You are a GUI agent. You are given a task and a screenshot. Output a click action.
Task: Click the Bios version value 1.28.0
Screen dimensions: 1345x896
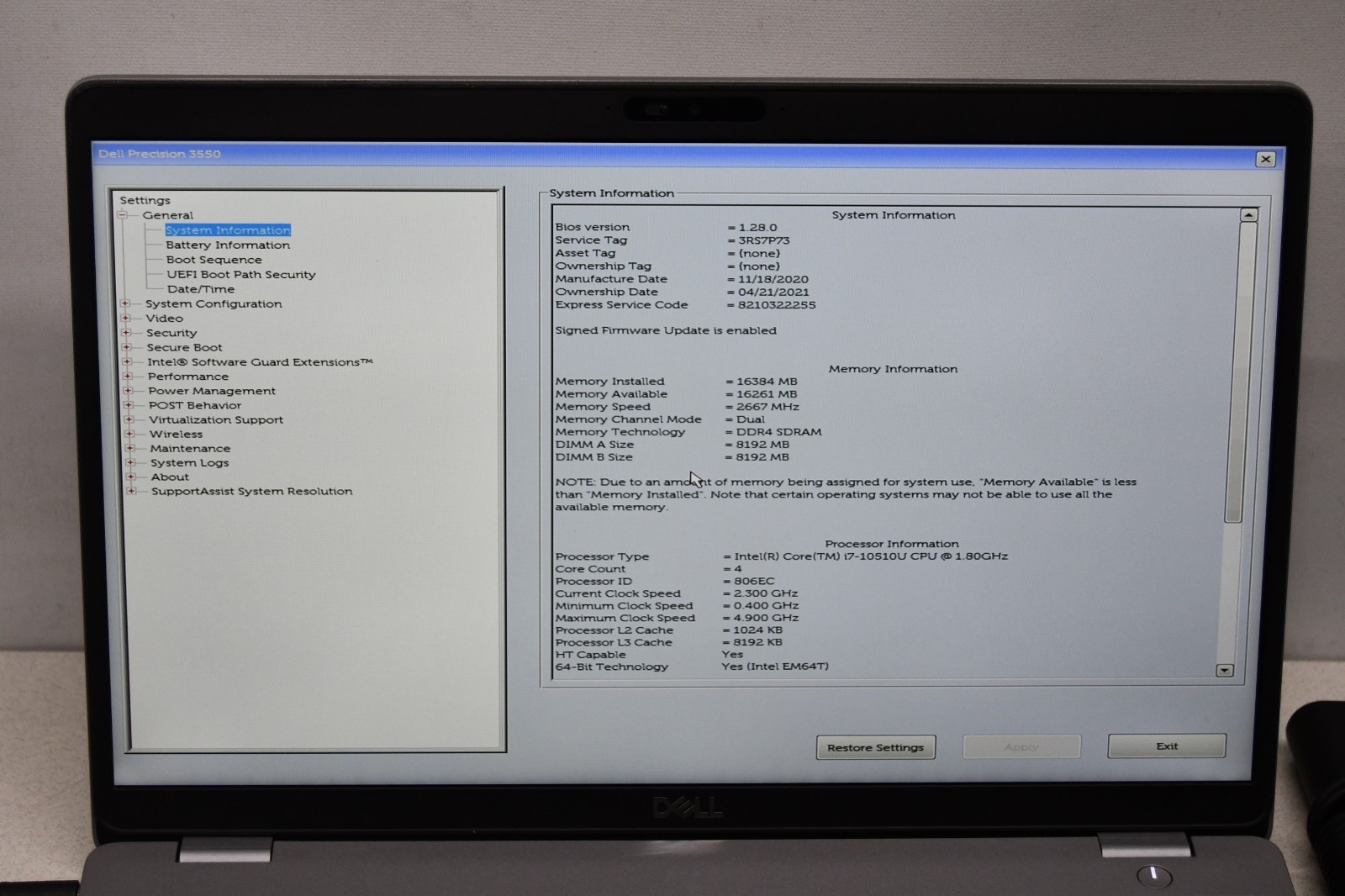[757, 227]
